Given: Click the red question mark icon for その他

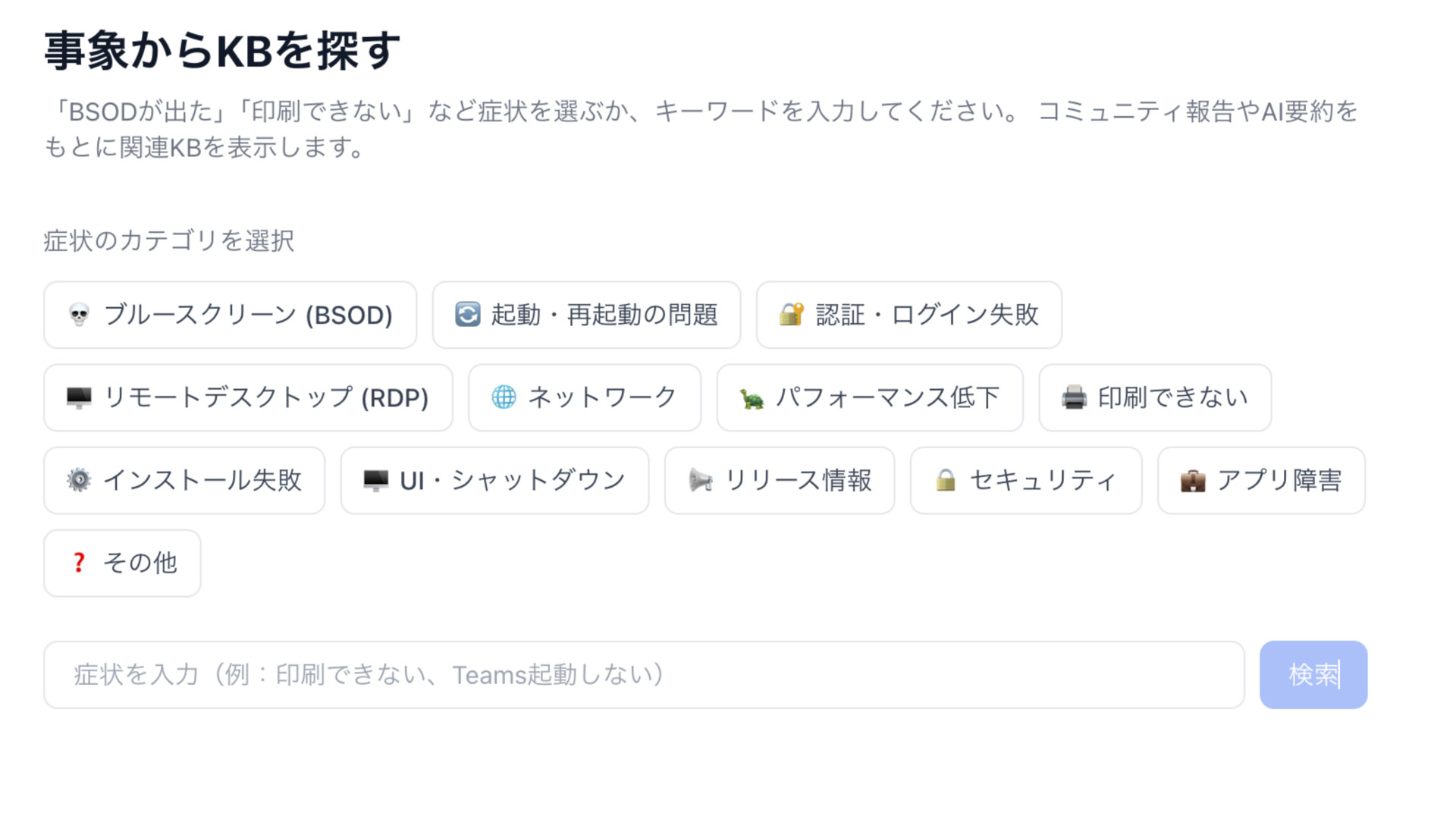Looking at the screenshot, I should point(79,563).
